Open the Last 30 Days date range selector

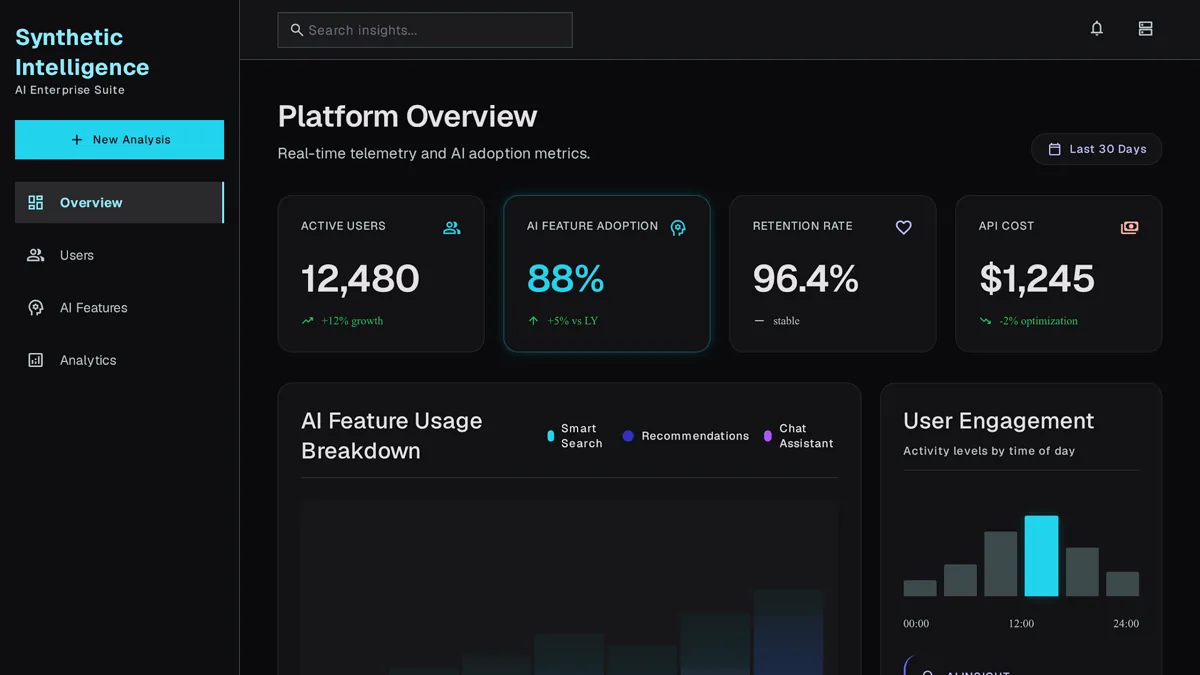[x=1097, y=149]
